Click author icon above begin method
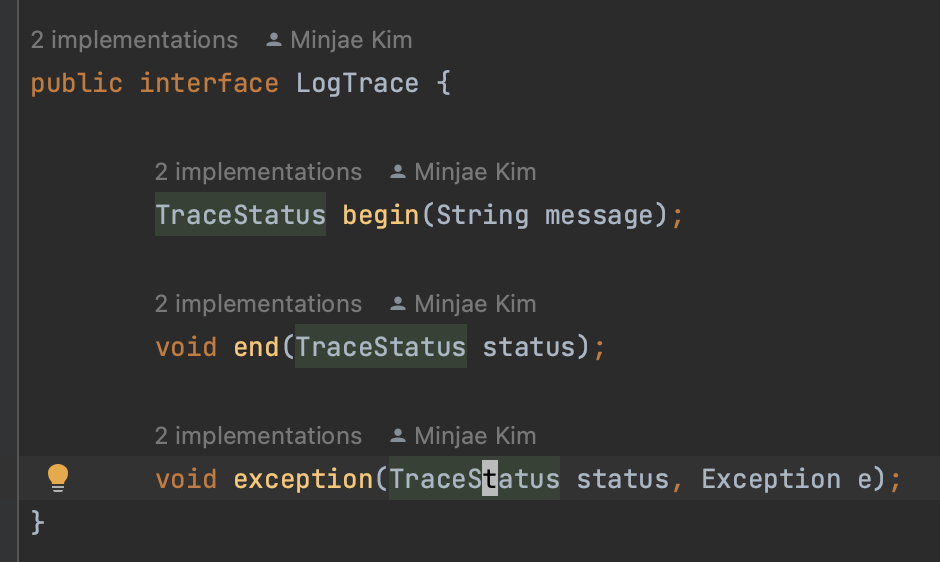The width and height of the screenshot is (940, 562). tap(397, 172)
